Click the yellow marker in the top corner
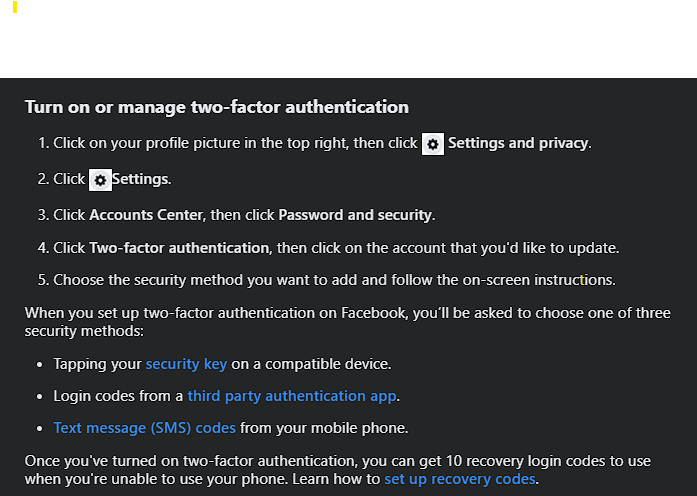 [15, 7]
